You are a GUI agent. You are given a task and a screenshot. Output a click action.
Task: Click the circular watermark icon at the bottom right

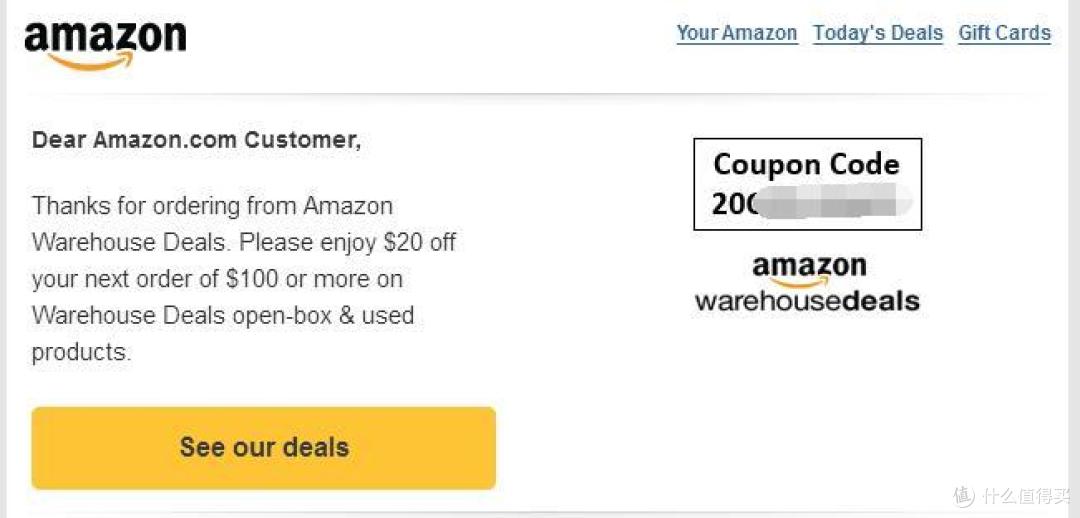[x=964, y=495]
